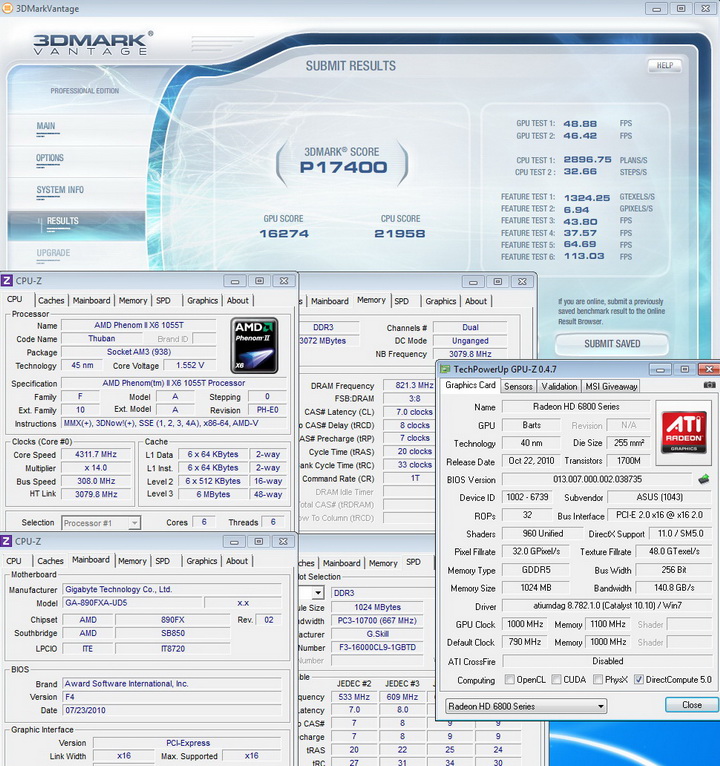Click the Subvendor ASUS (1043) field
Image resolution: width=720 pixels, height=766 pixels.
point(659,497)
